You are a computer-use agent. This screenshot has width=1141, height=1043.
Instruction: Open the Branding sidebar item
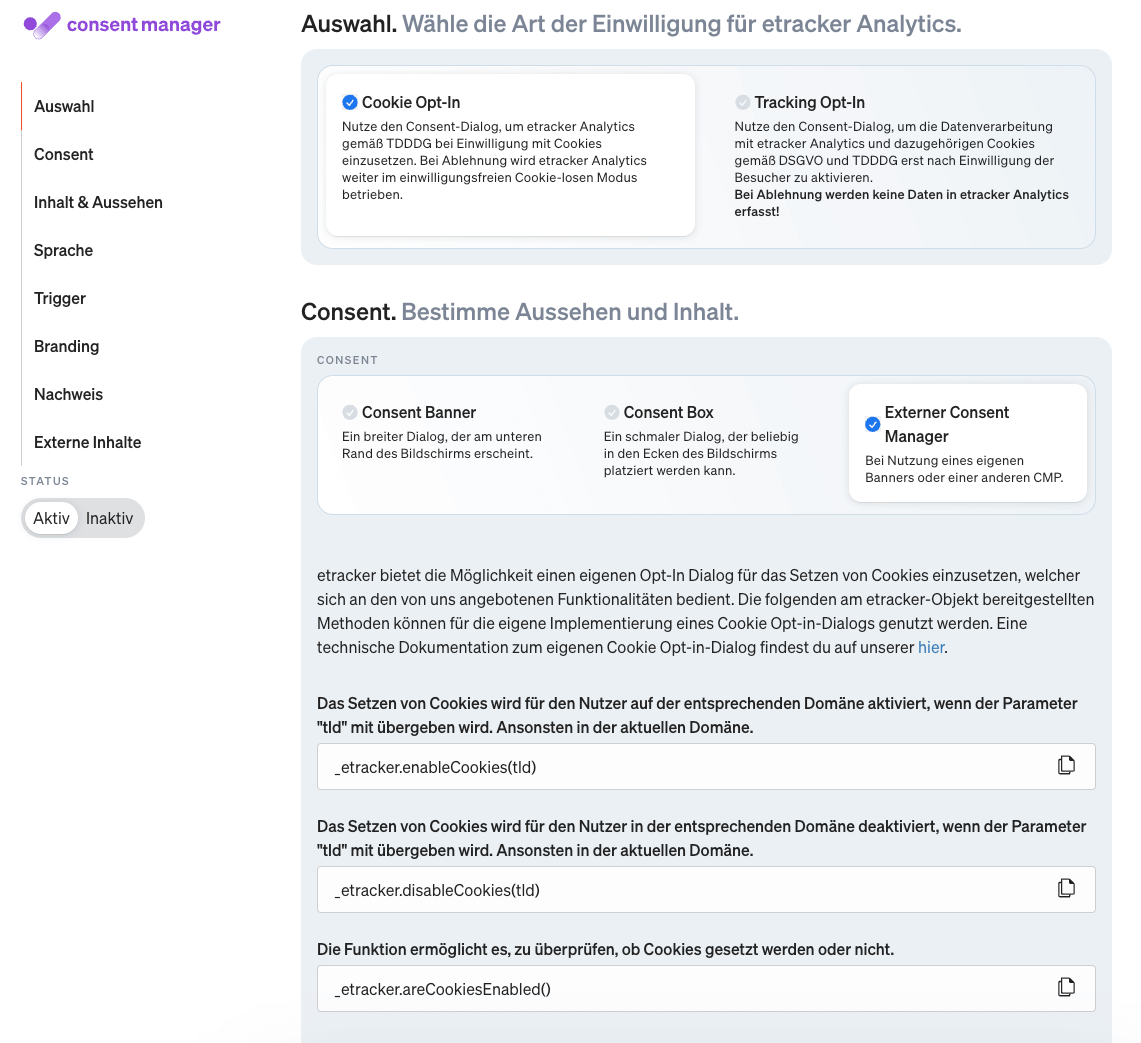point(66,347)
